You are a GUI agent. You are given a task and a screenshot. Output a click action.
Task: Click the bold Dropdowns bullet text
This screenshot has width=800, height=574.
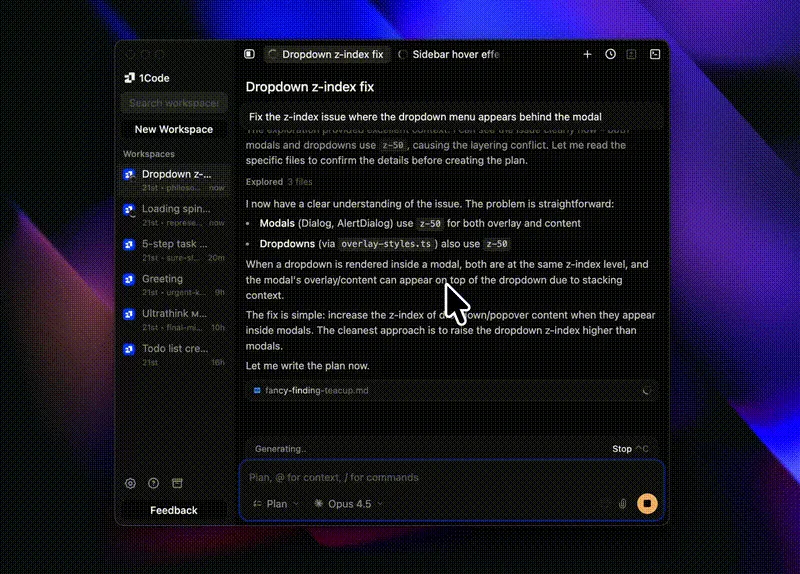287,244
